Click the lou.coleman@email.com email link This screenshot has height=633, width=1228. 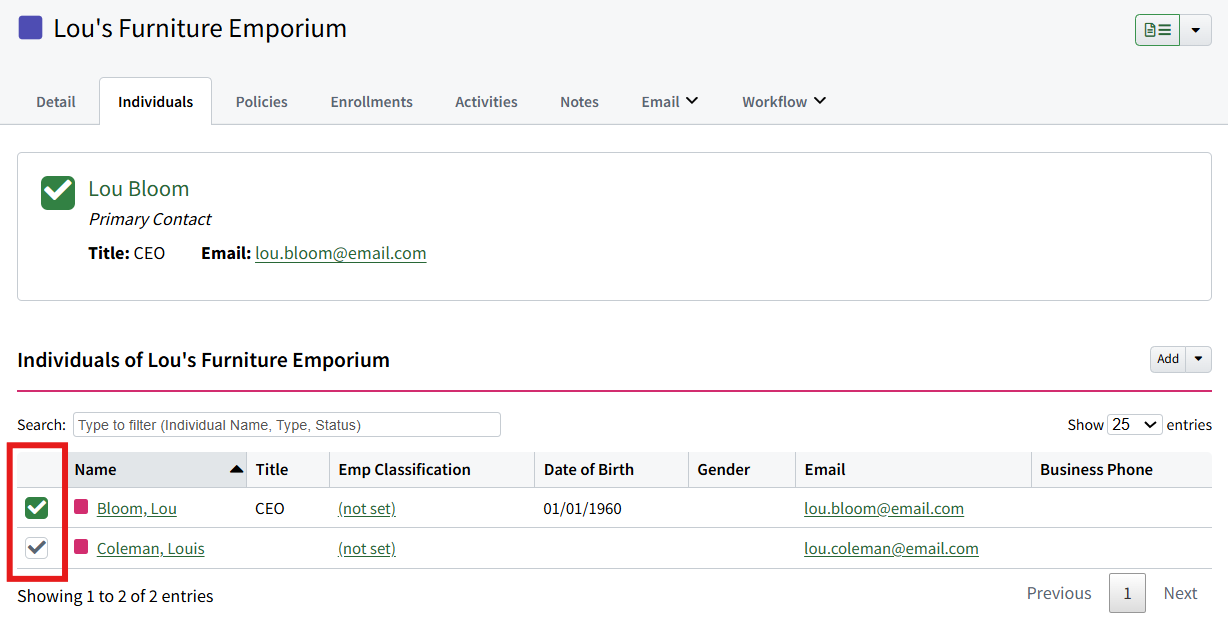point(891,548)
